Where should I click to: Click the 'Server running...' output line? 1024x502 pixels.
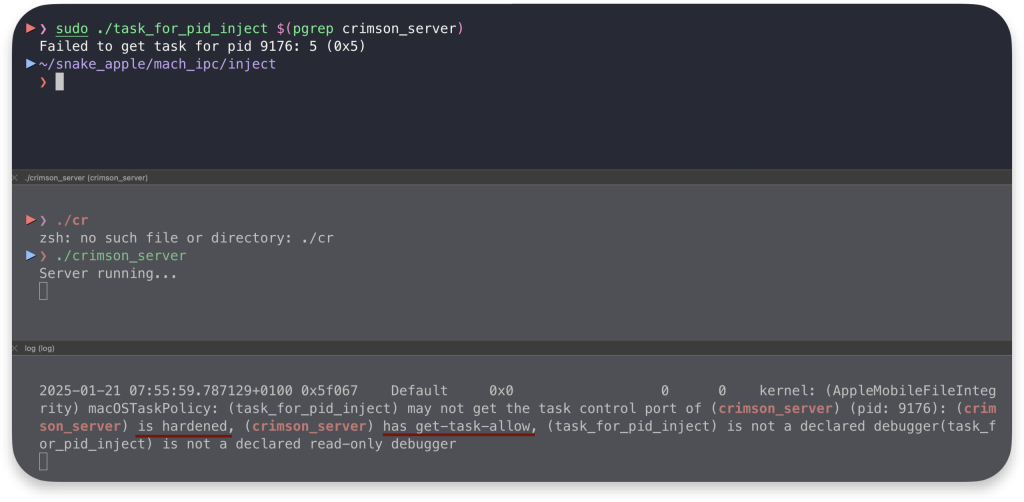pyautogui.click(x=108, y=274)
